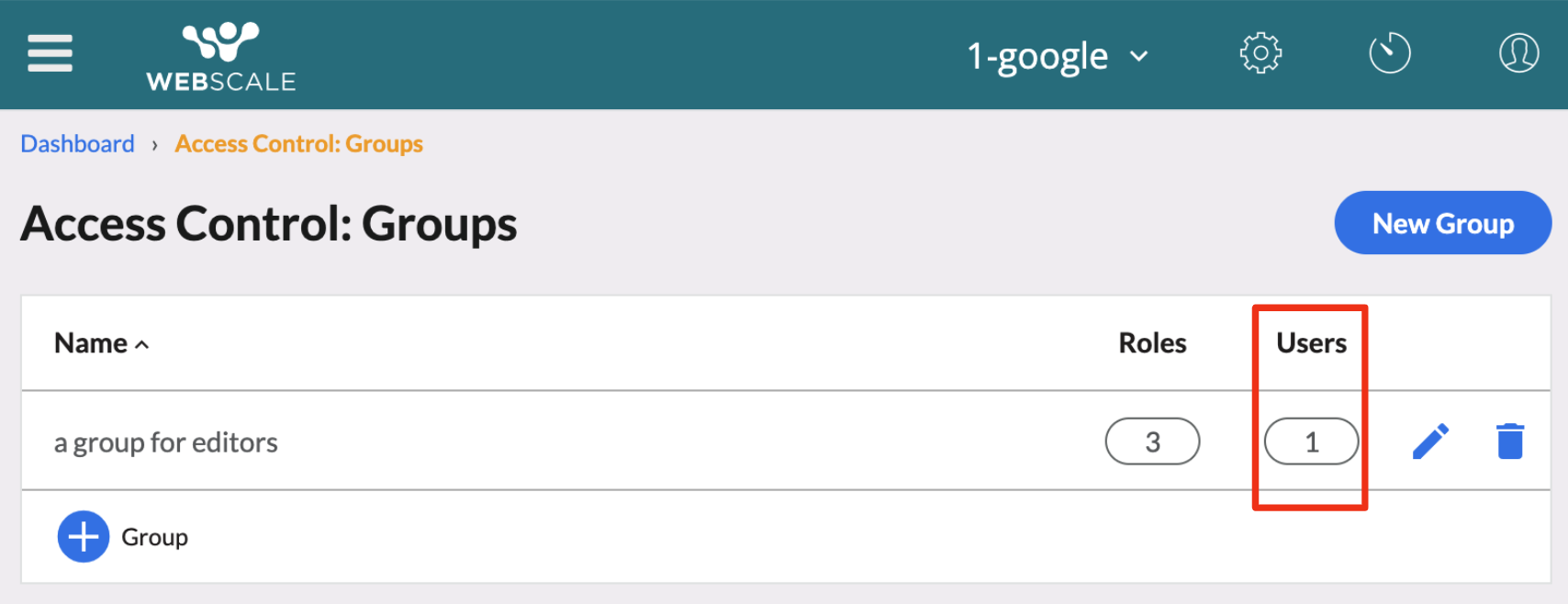Sort the table by the Roles column header

tap(1152, 343)
